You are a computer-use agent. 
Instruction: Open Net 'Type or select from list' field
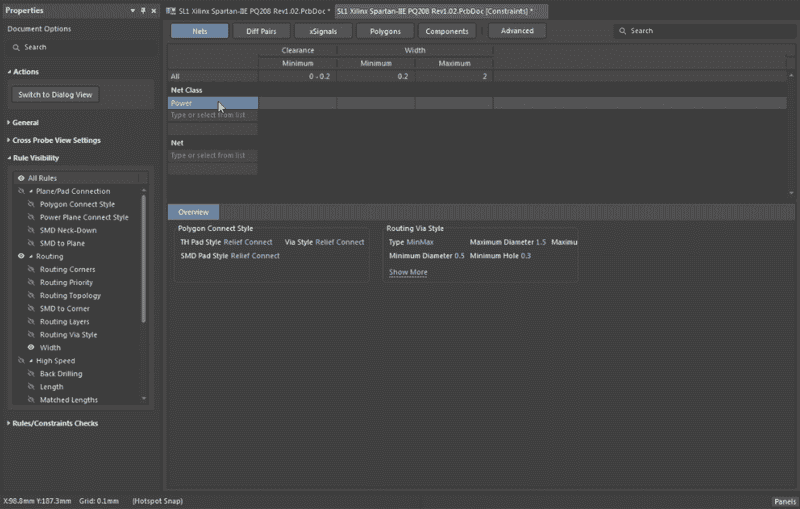coord(213,156)
